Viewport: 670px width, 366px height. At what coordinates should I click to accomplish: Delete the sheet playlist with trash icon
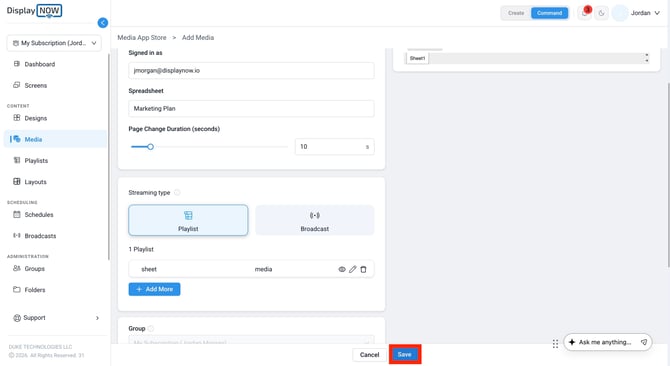[363, 269]
